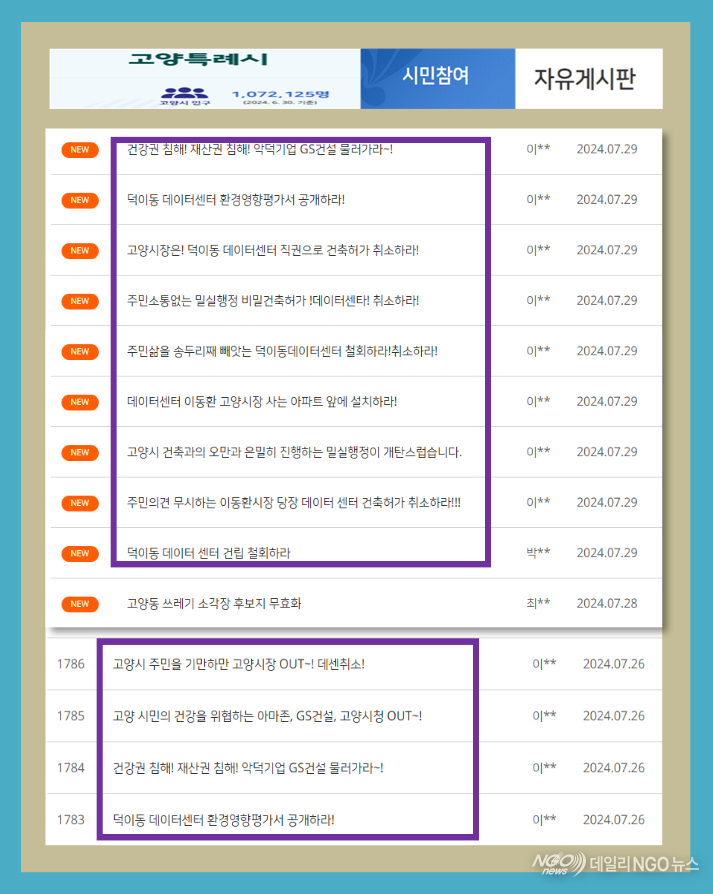Viewport: 713px width, 894px height.
Task: Open post 1783 덕이동 데이터센터 환경영향평가서 공개하라
Action: pos(224,820)
